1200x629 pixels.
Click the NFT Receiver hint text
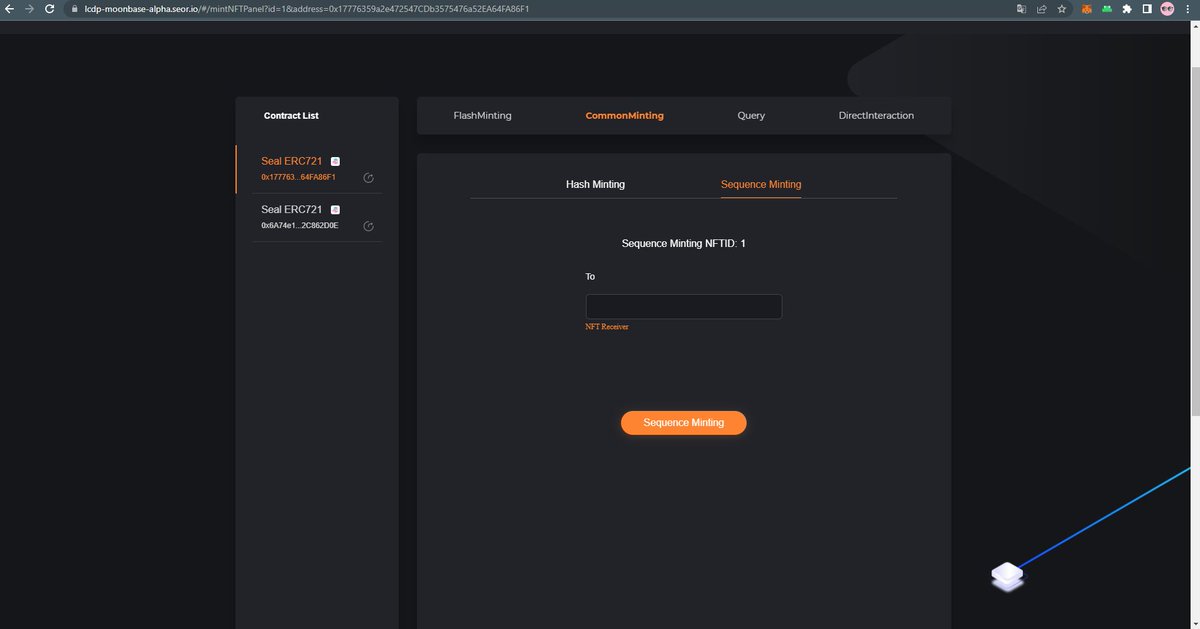[607, 327]
